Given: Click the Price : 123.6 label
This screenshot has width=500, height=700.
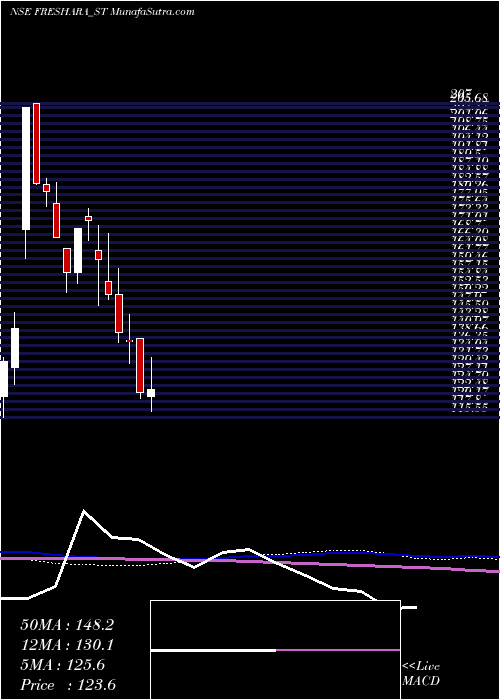Looking at the screenshot, I should tap(68, 685).
